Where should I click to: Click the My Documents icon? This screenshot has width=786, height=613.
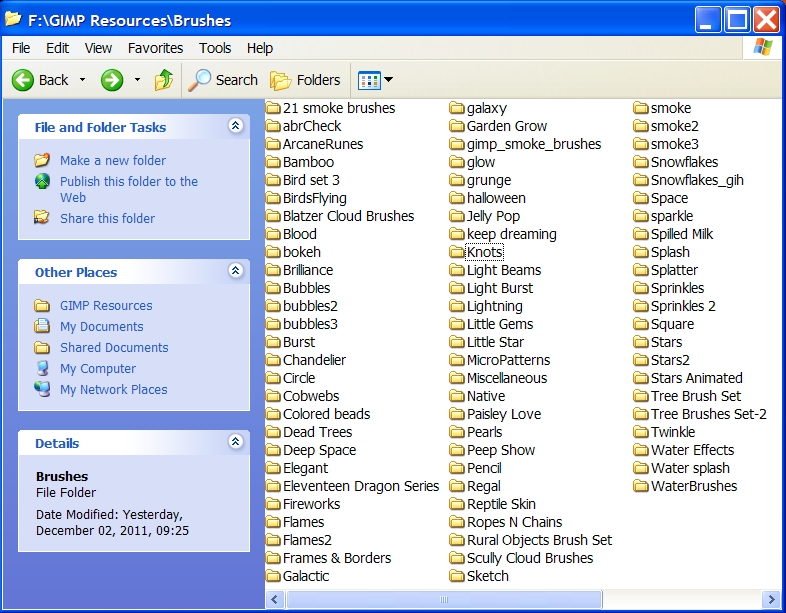pyautogui.click(x=42, y=326)
